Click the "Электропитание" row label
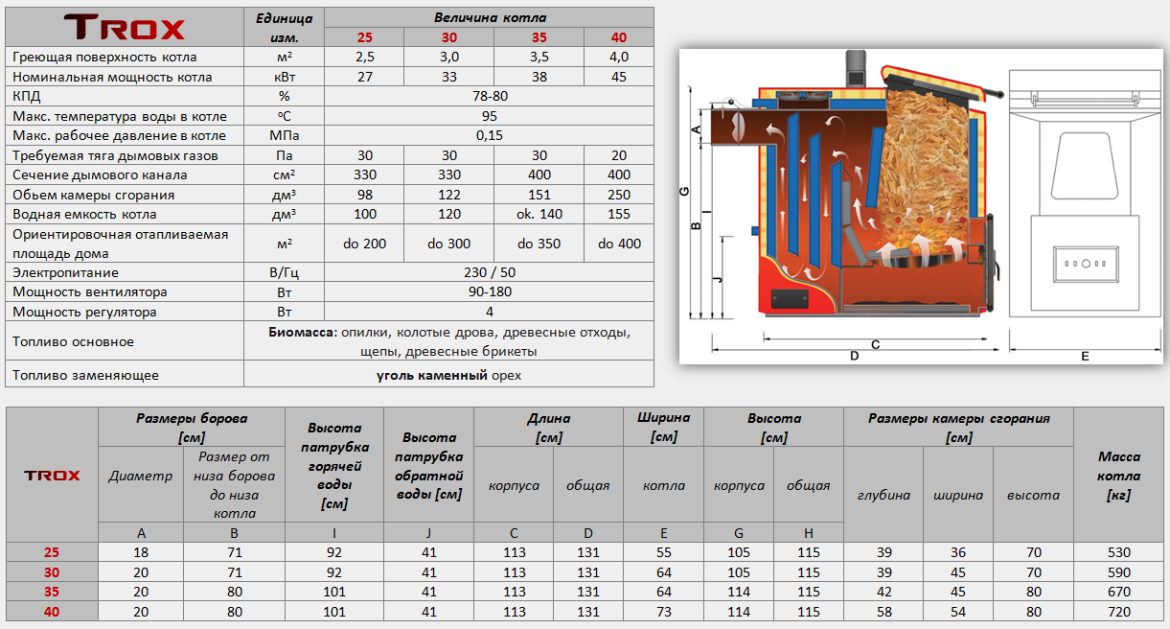The width and height of the screenshot is (1170, 629). click(65, 272)
